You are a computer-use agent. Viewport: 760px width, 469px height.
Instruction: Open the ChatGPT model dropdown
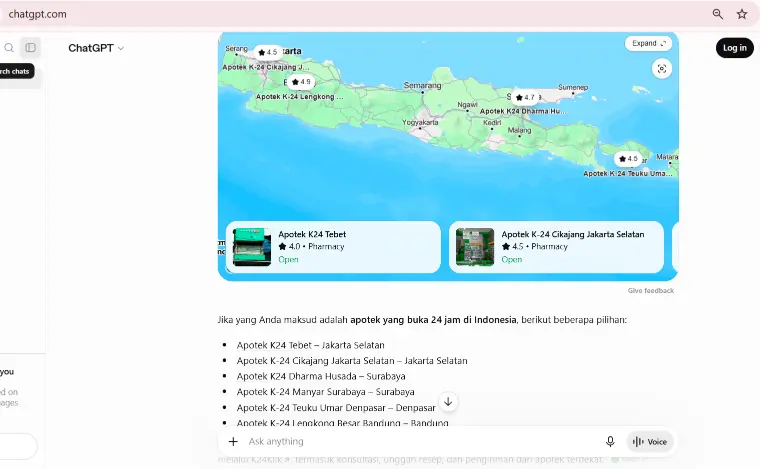[x=96, y=48]
